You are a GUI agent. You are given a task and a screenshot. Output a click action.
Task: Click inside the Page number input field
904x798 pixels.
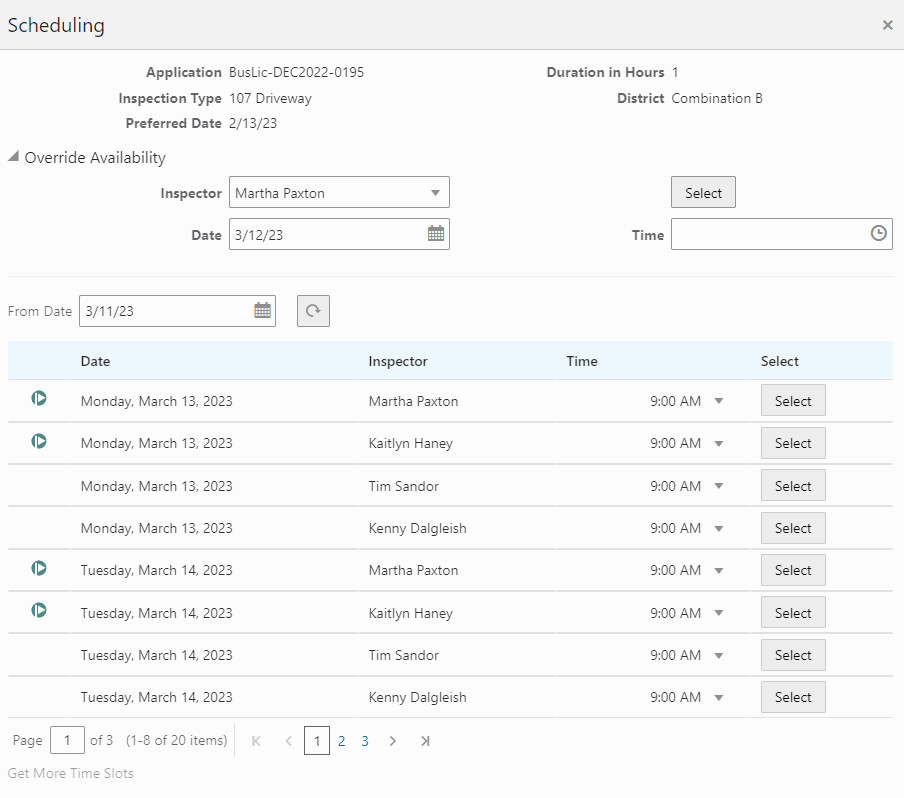pos(67,740)
